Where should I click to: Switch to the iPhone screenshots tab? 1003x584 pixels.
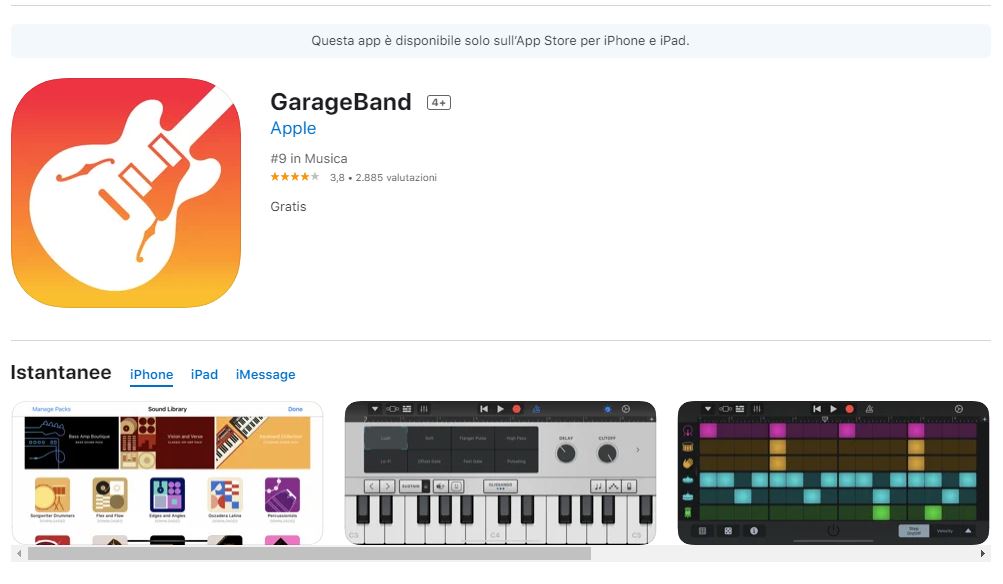click(152, 374)
